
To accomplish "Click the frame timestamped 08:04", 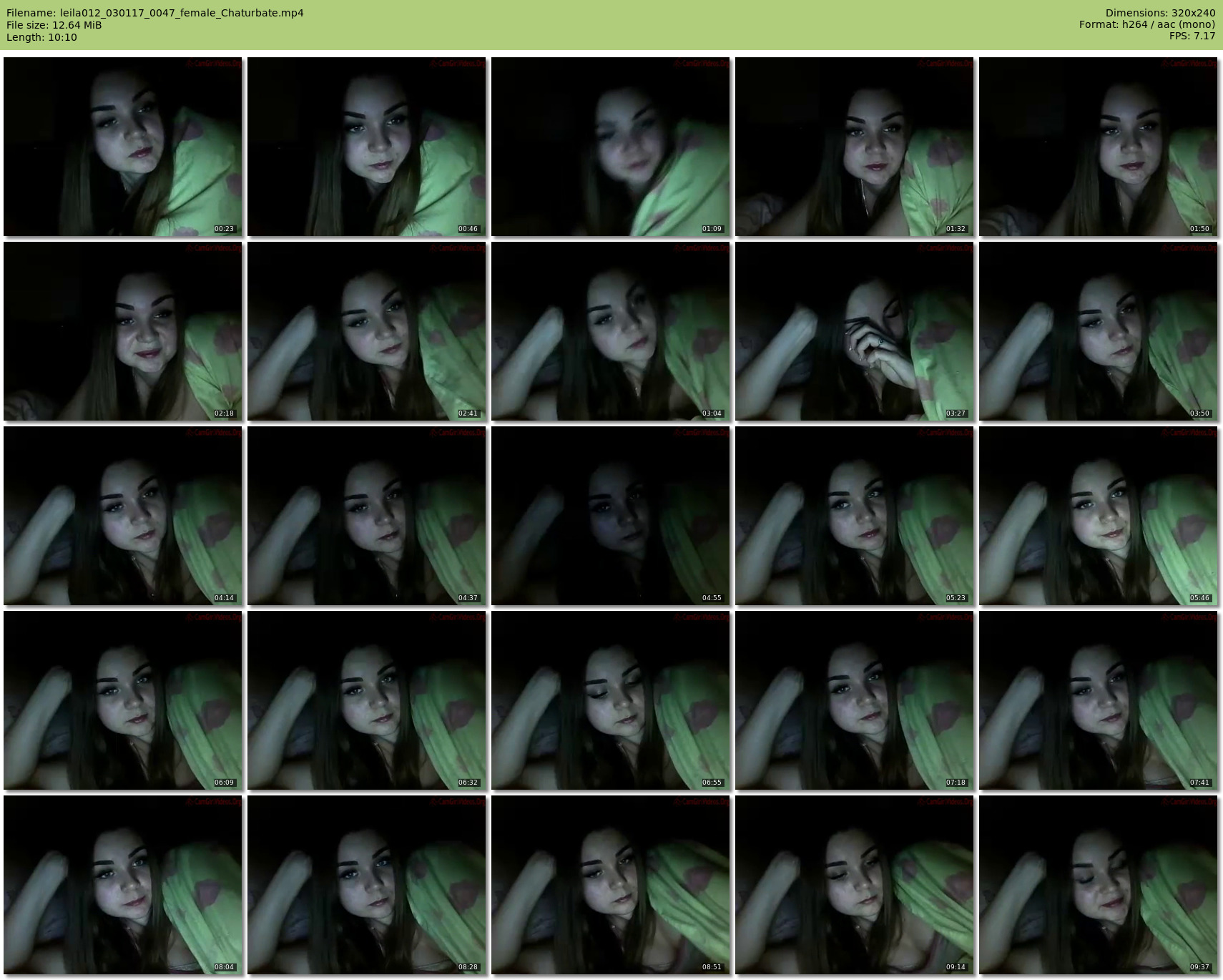I will click(123, 885).
